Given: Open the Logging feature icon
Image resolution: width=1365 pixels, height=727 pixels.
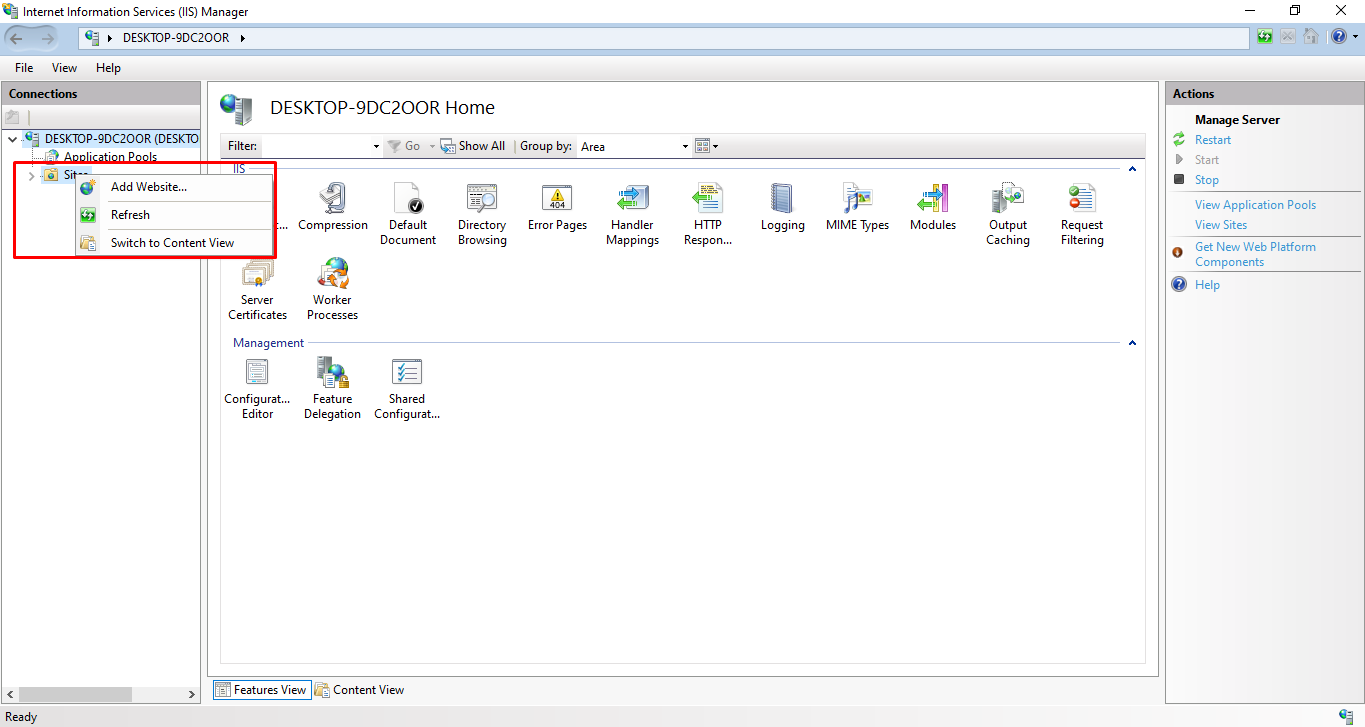Looking at the screenshot, I should point(782,200).
